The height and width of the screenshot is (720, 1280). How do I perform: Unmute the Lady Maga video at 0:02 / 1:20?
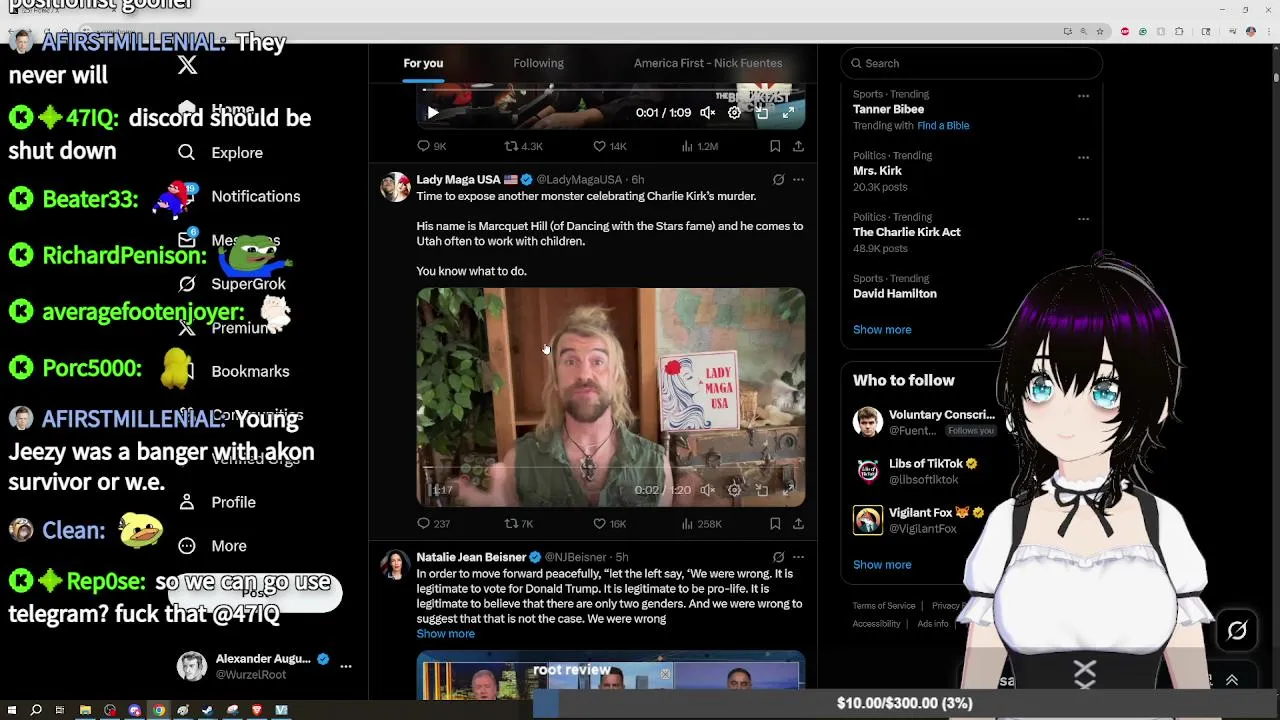(x=708, y=490)
